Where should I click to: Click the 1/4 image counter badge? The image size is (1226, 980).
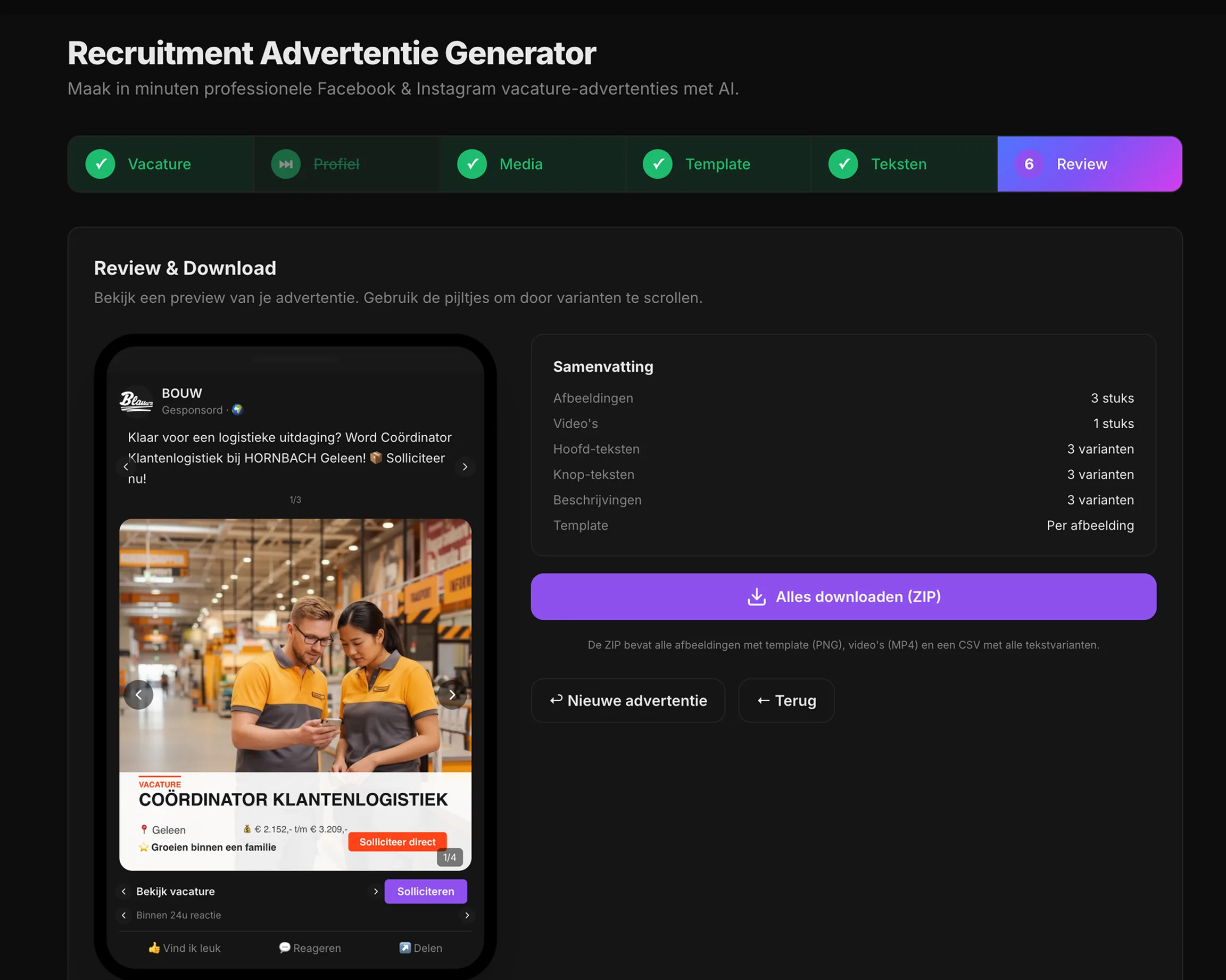tap(450, 857)
